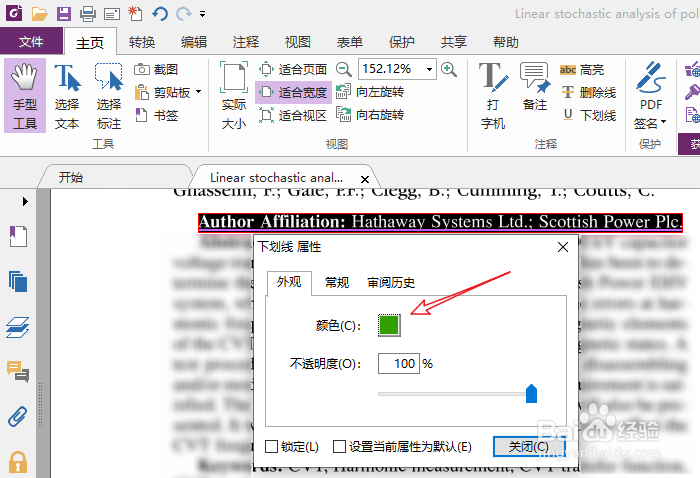Select the 常规 tab in properties dialog

pyautogui.click(x=337, y=283)
